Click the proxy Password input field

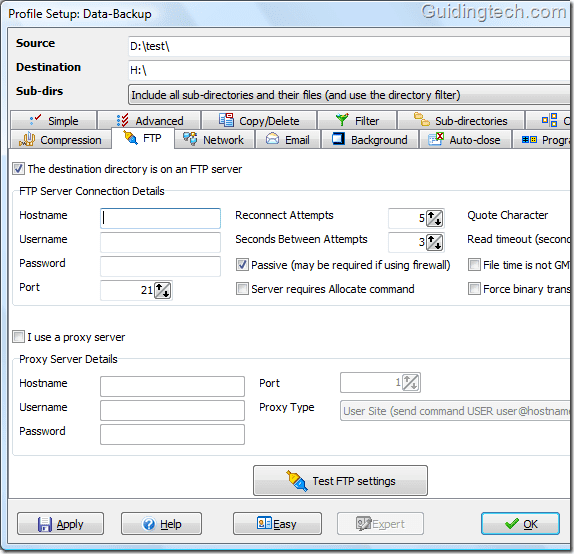[x=172, y=434]
